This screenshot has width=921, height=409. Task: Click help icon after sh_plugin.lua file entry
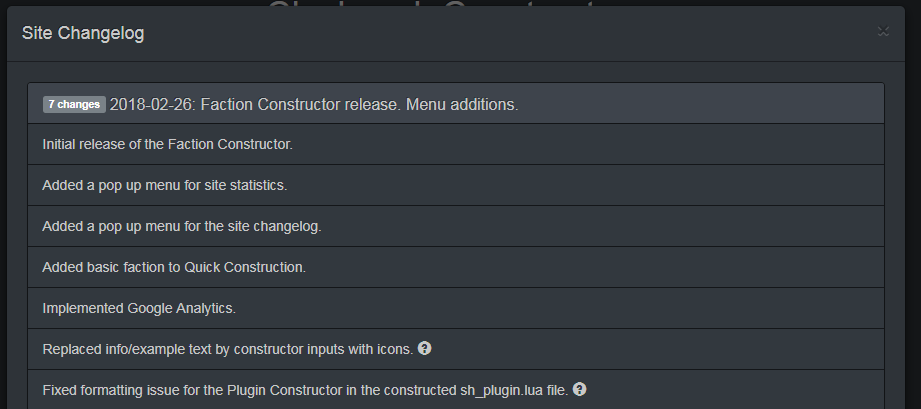tap(580, 389)
